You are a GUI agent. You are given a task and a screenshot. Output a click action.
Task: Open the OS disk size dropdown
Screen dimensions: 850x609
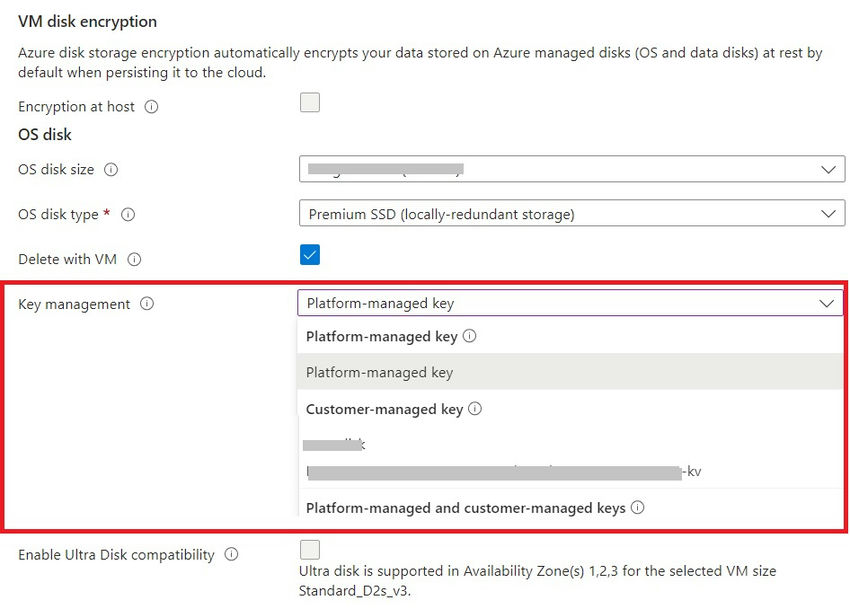828,168
